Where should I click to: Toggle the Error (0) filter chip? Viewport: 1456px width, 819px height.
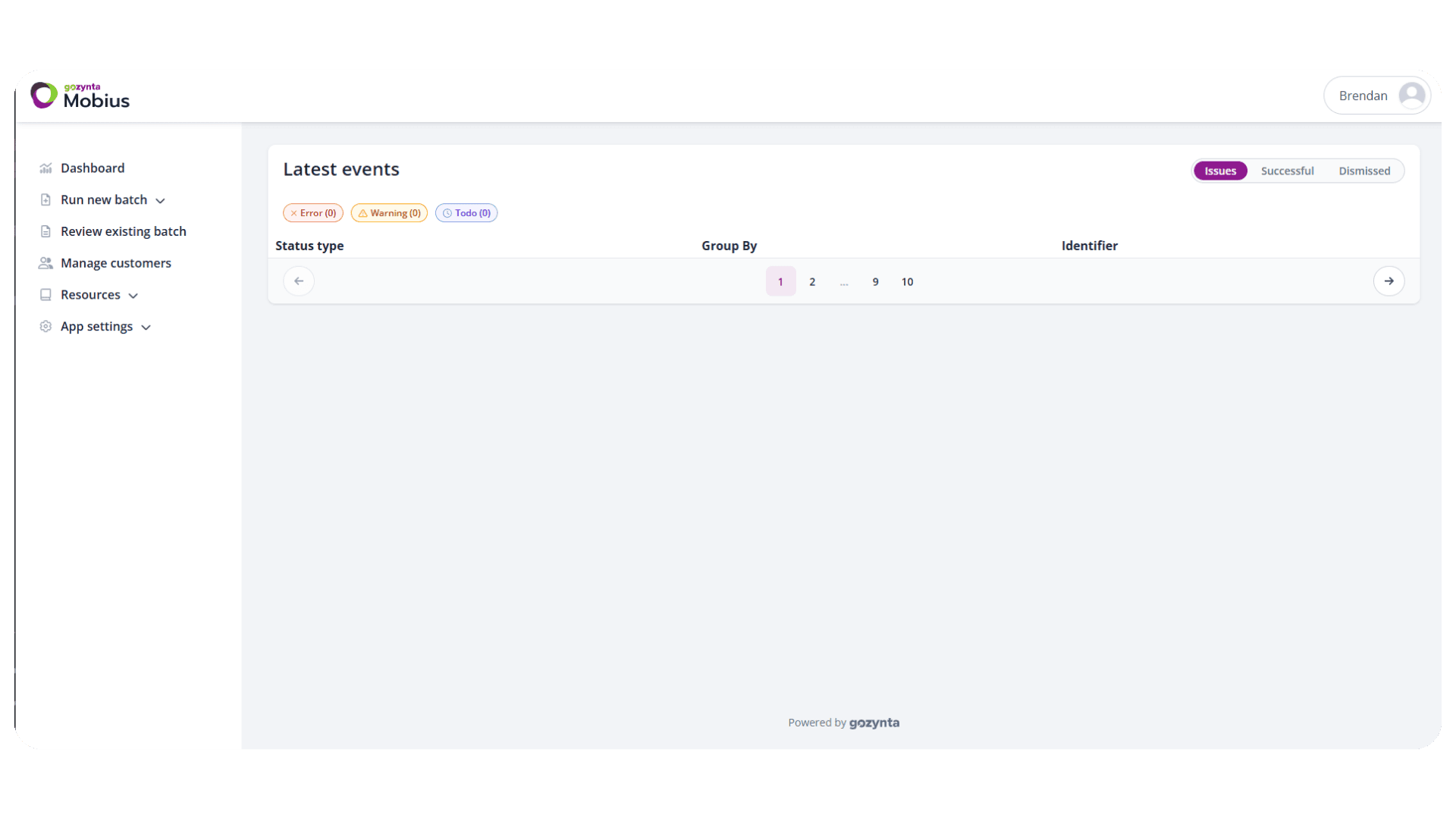point(312,213)
